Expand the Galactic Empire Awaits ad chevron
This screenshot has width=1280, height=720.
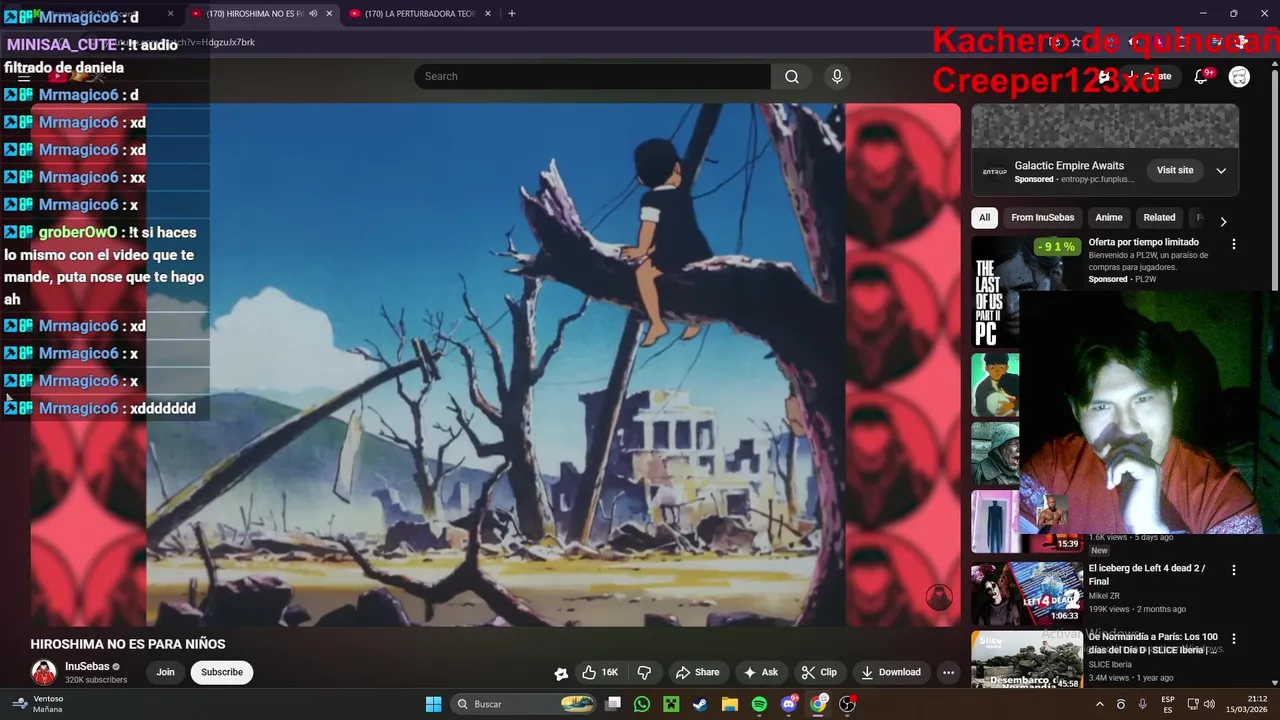click(x=1221, y=171)
